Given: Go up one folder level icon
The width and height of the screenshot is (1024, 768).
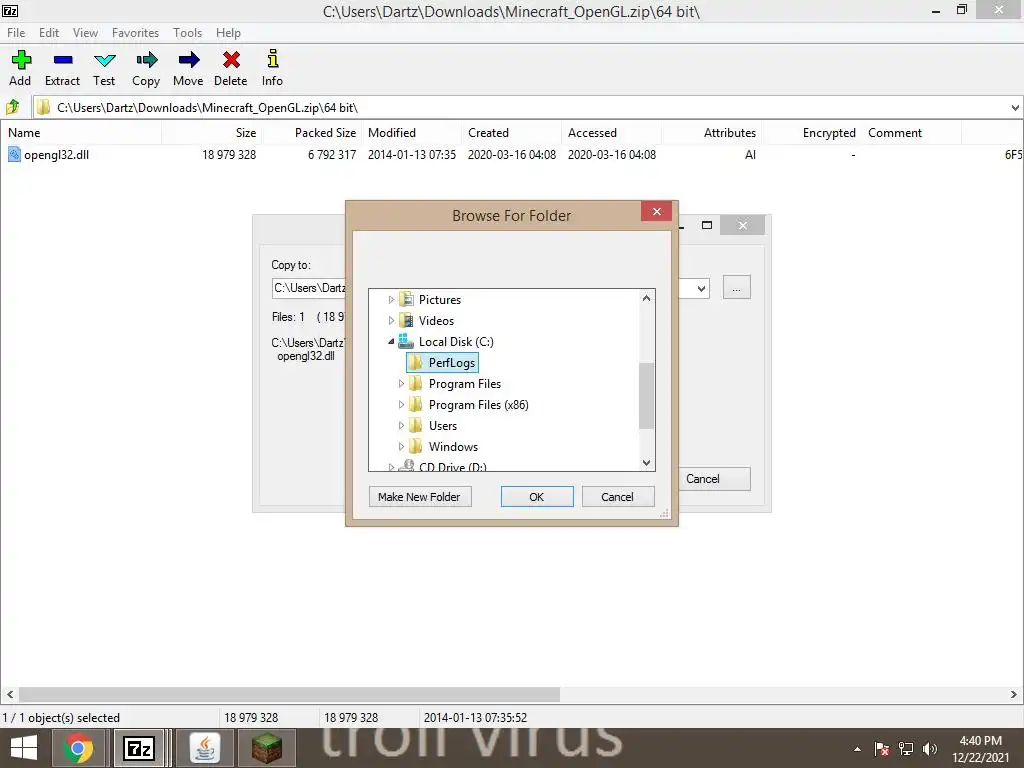Looking at the screenshot, I should pyautogui.click(x=12, y=106).
